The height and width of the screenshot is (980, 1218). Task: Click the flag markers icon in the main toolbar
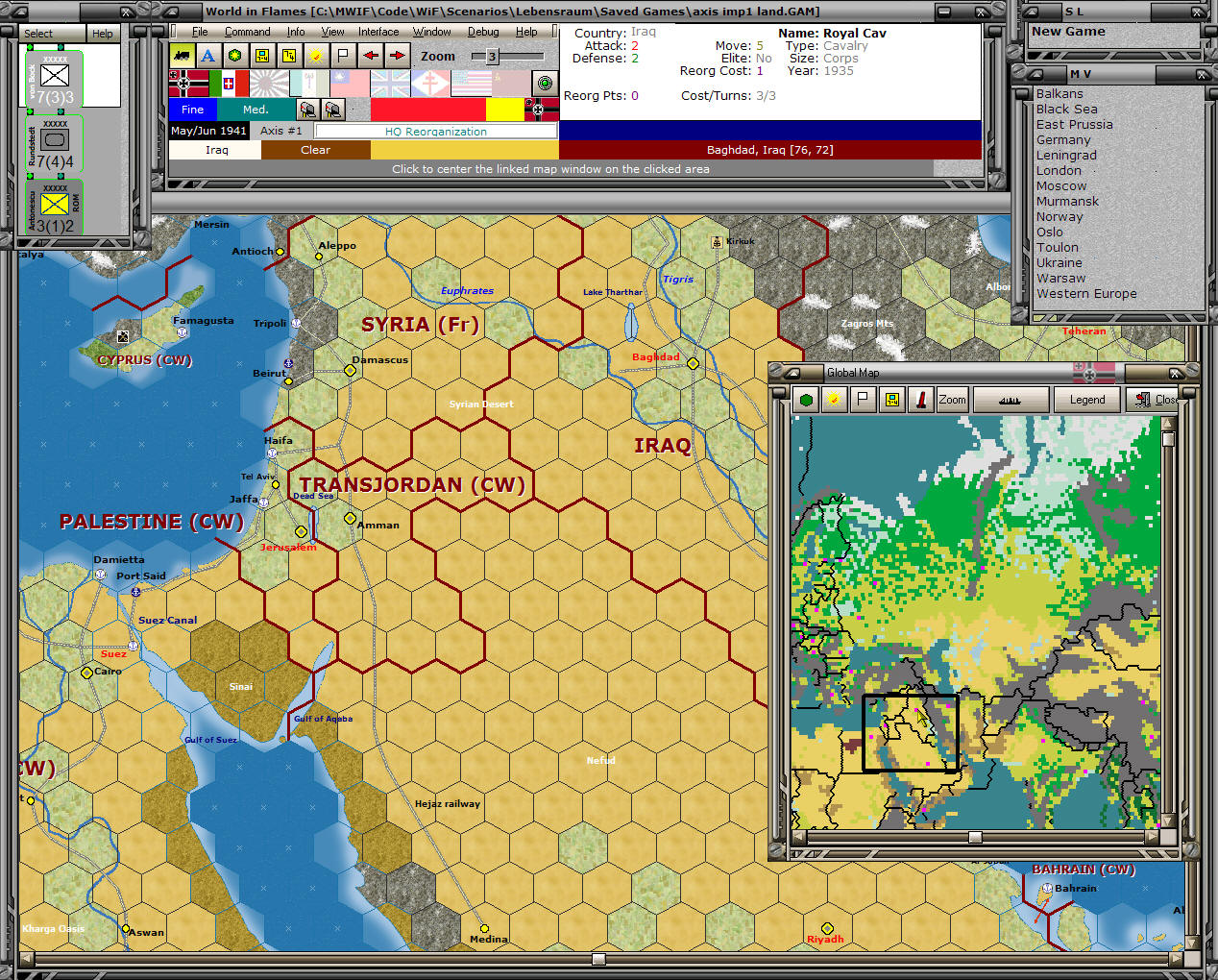coord(342,56)
